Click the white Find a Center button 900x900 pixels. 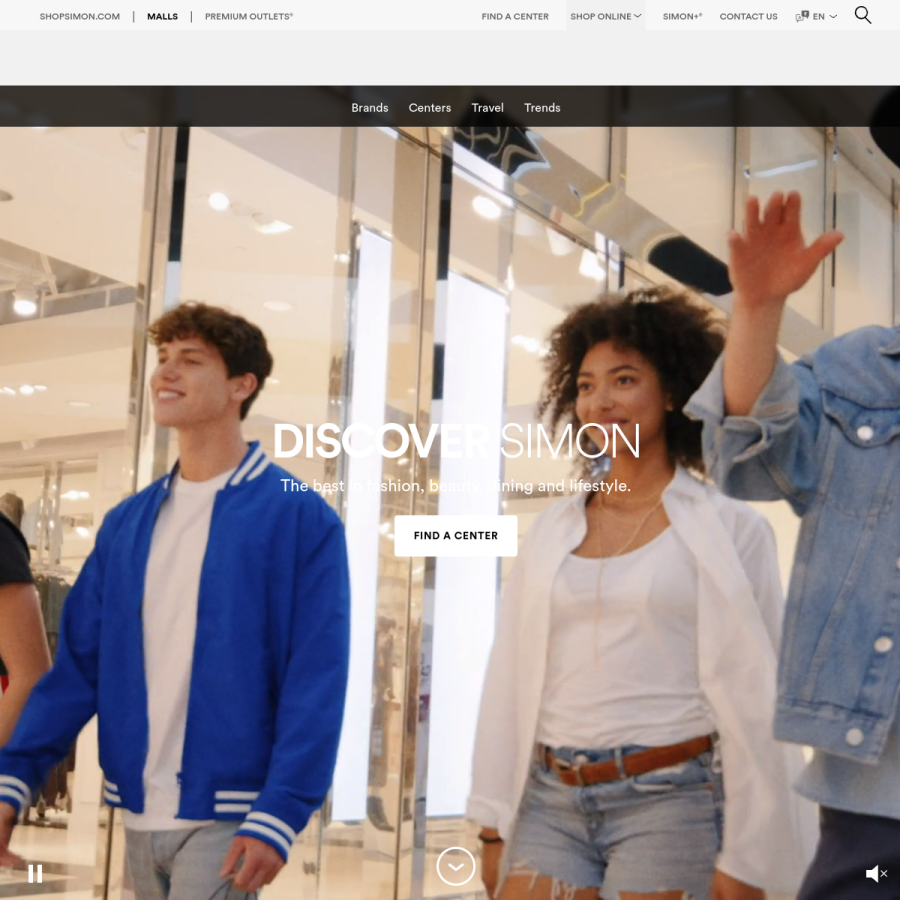pyautogui.click(x=456, y=536)
